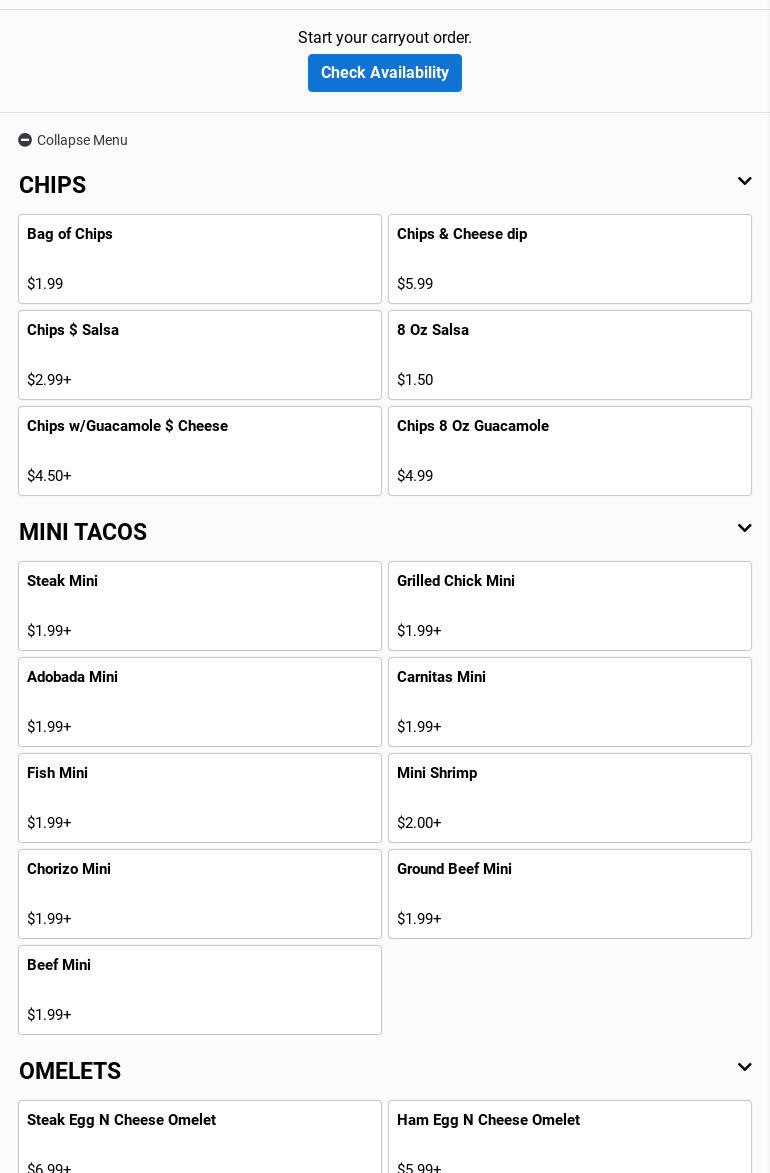Image resolution: width=770 pixels, height=1173 pixels.
Task: Click the Collapse Menu minus icon
Action: point(25,140)
